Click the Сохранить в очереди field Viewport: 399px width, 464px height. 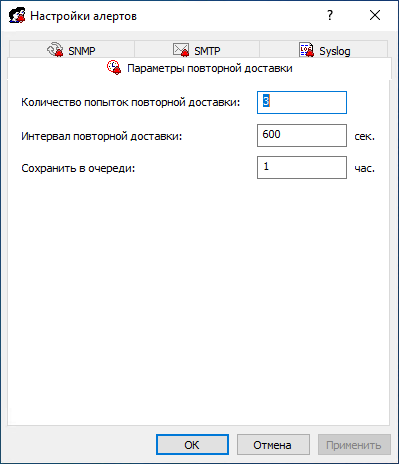click(x=302, y=167)
